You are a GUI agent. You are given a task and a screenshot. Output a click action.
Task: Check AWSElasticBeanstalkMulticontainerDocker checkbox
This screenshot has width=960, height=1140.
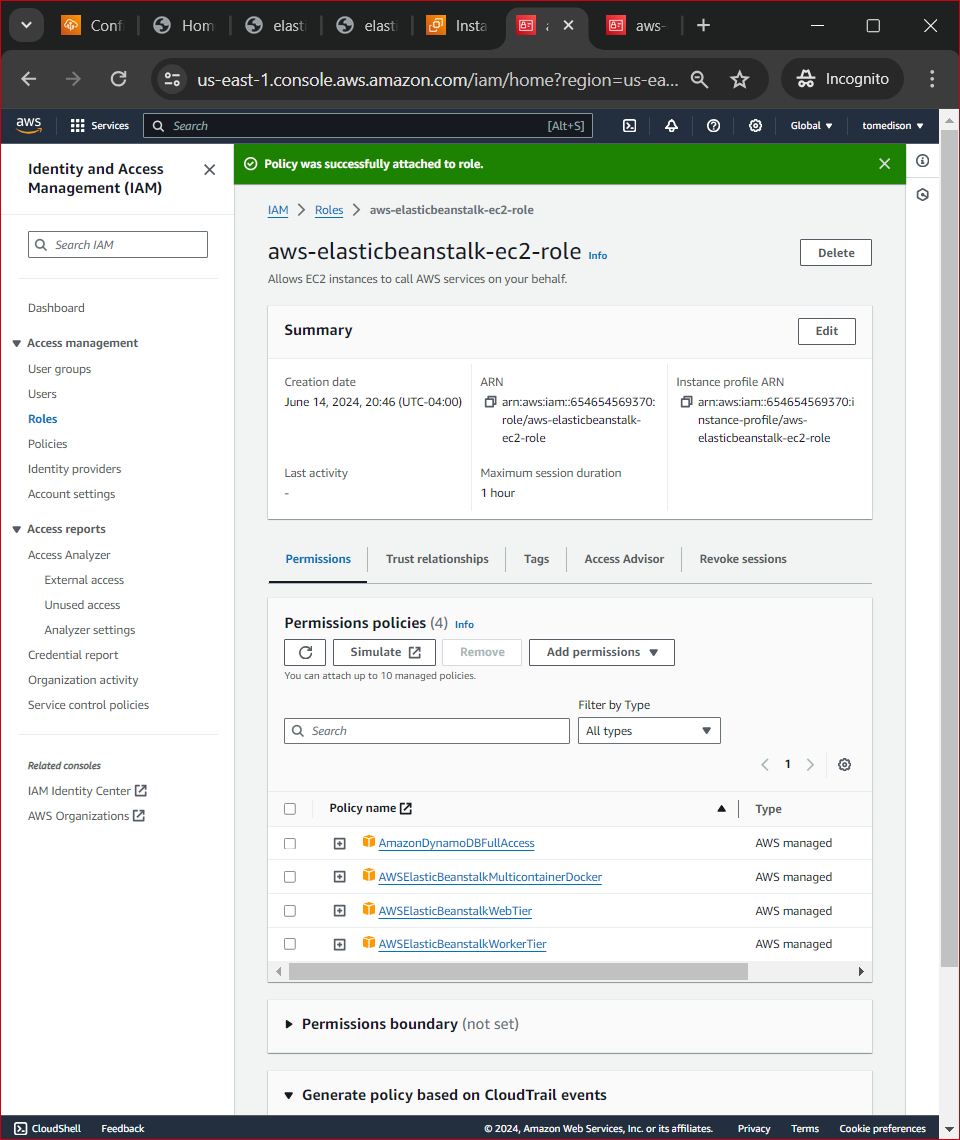pyautogui.click(x=290, y=877)
